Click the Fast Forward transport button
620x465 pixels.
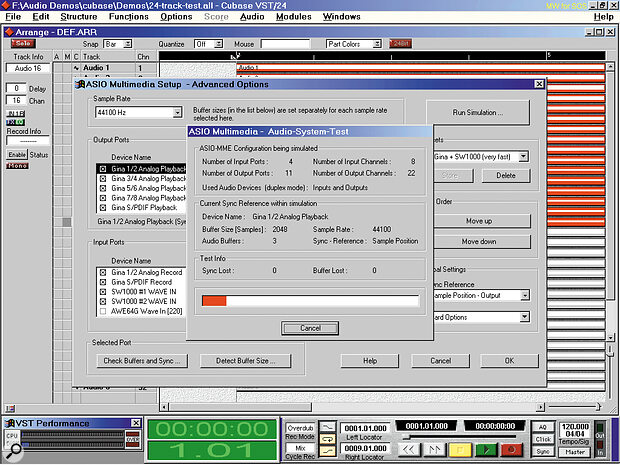[x=435, y=450]
